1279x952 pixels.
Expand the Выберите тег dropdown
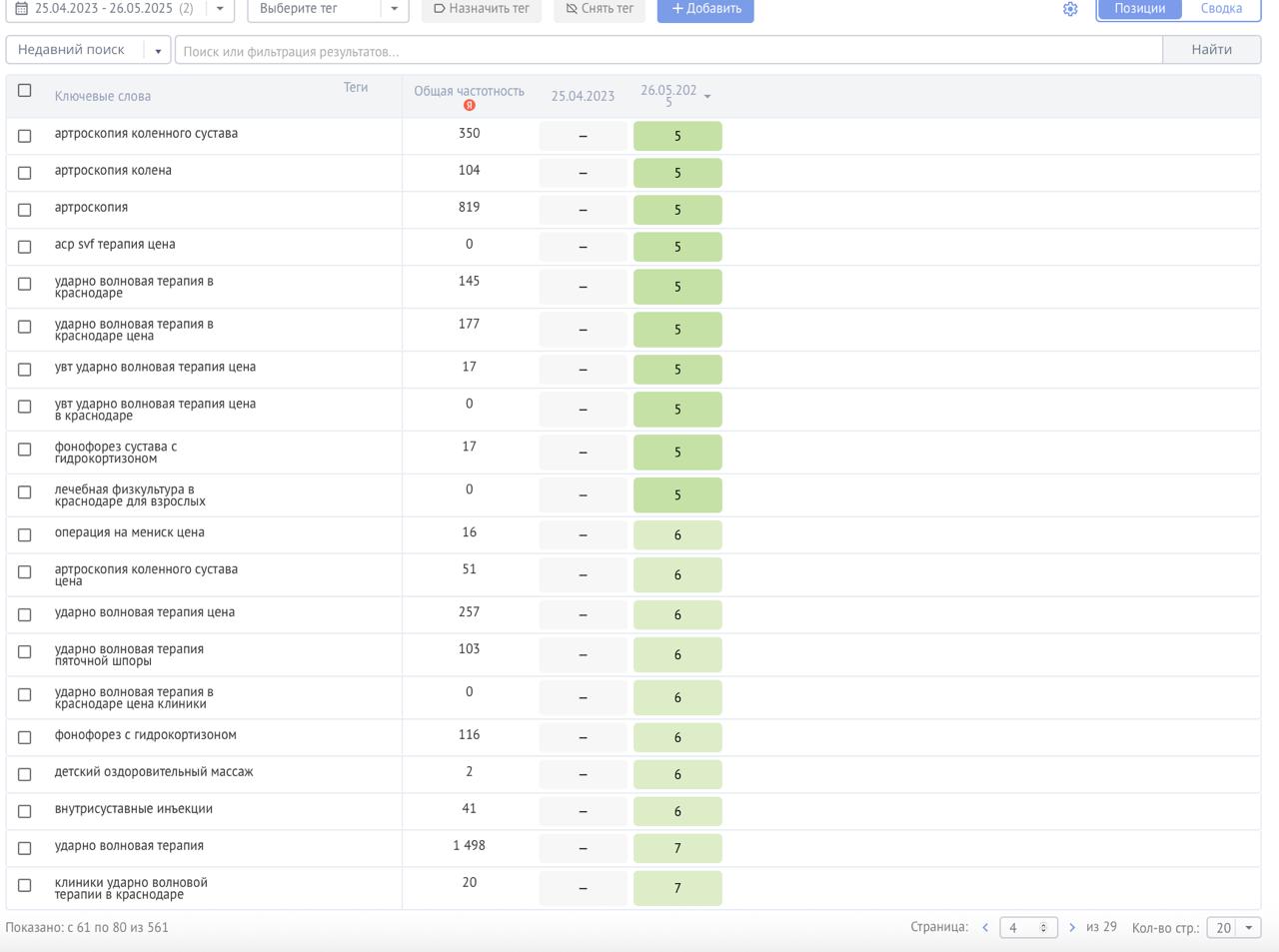[394, 9]
